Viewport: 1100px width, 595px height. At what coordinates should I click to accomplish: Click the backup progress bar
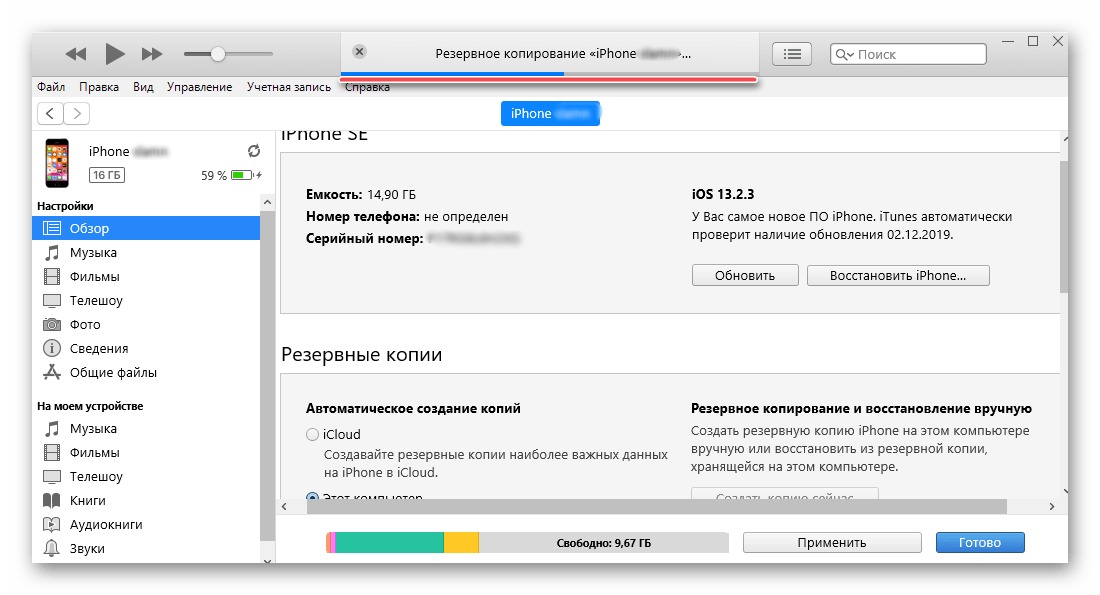pyautogui.click(x=549, y=73)
